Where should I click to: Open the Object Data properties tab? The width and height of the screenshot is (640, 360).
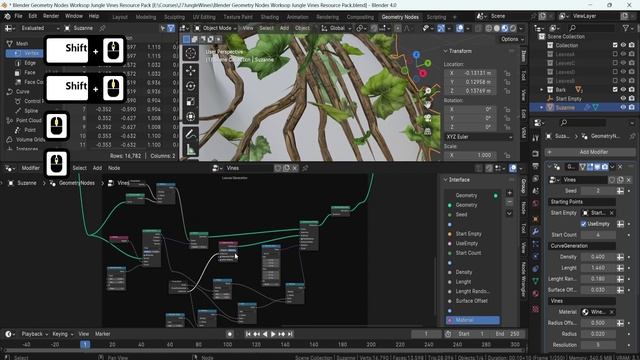(536, 281)
